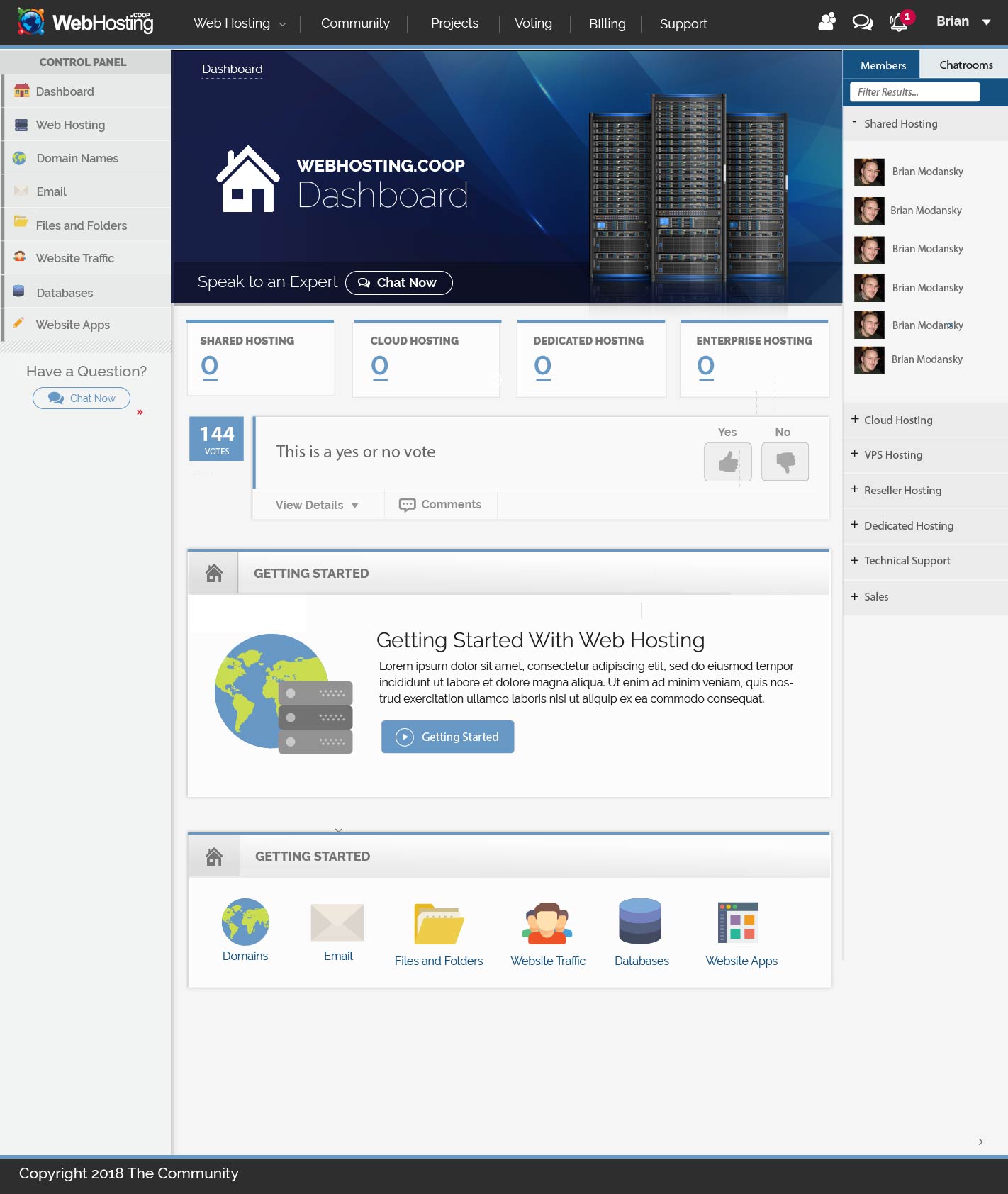The height and width of the screenshot is (1194, 1008).
Task: Open Billing in top navigation
Action: [x=607, y=24]
